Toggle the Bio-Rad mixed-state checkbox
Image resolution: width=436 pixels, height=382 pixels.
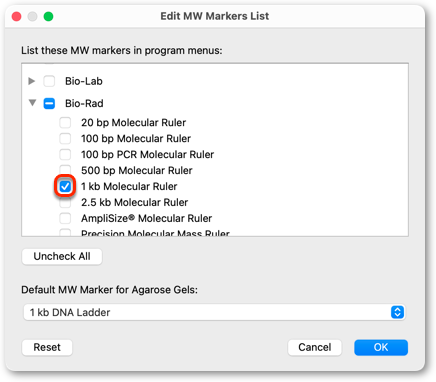[x=49, y=103]
